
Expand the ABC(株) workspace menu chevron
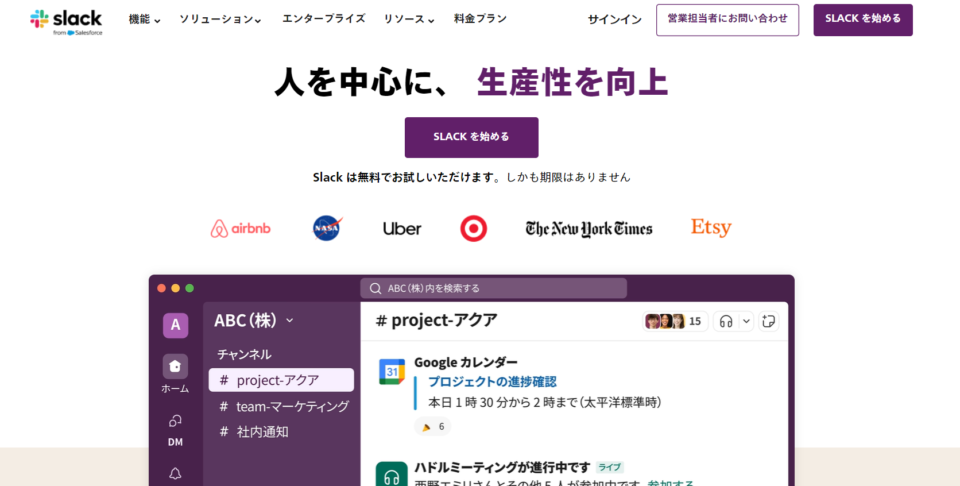(290, 321)
